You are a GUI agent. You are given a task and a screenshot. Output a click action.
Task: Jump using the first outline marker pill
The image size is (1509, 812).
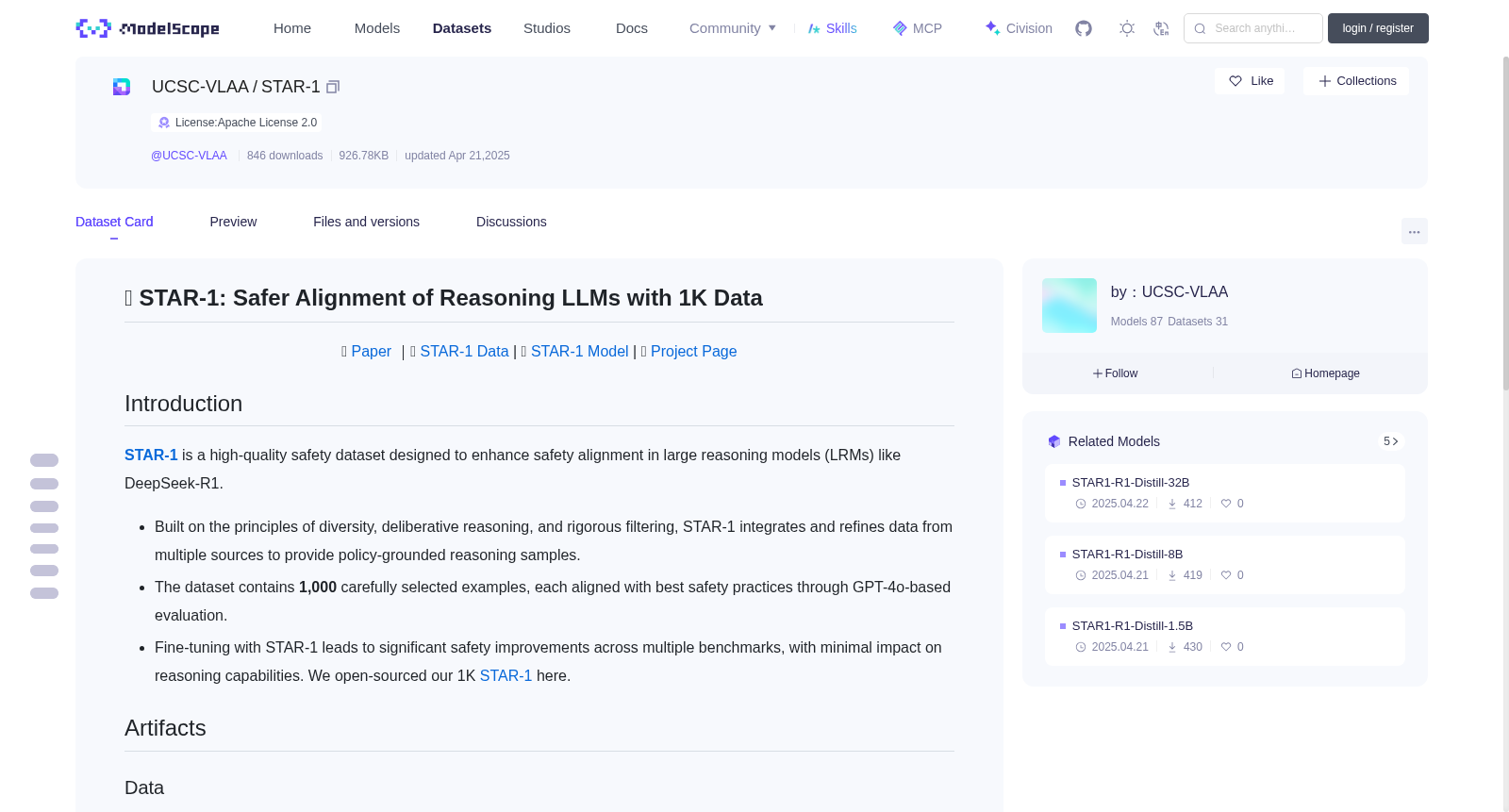44,460
